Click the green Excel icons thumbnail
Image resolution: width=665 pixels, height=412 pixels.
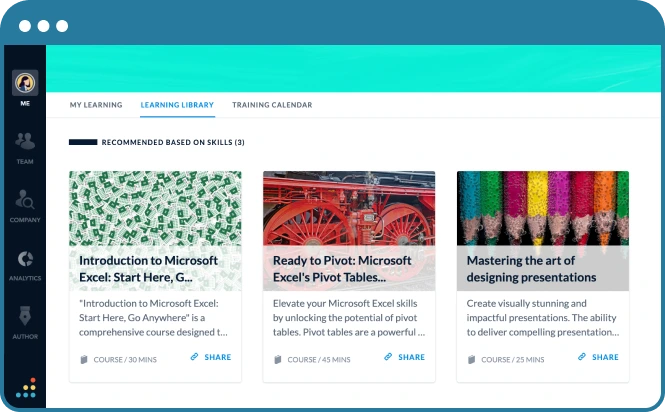(x=155, y=208)
